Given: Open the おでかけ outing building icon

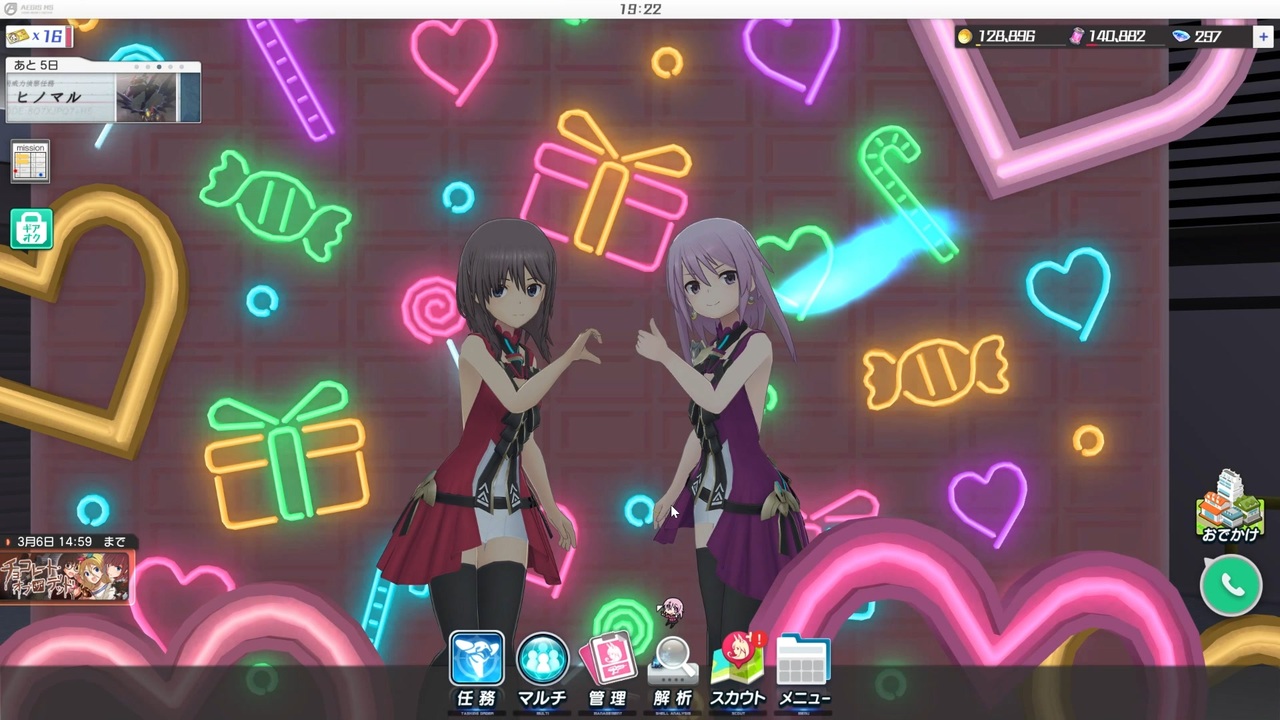Looking at the screenshot, I should click(x=1230, y=506).
